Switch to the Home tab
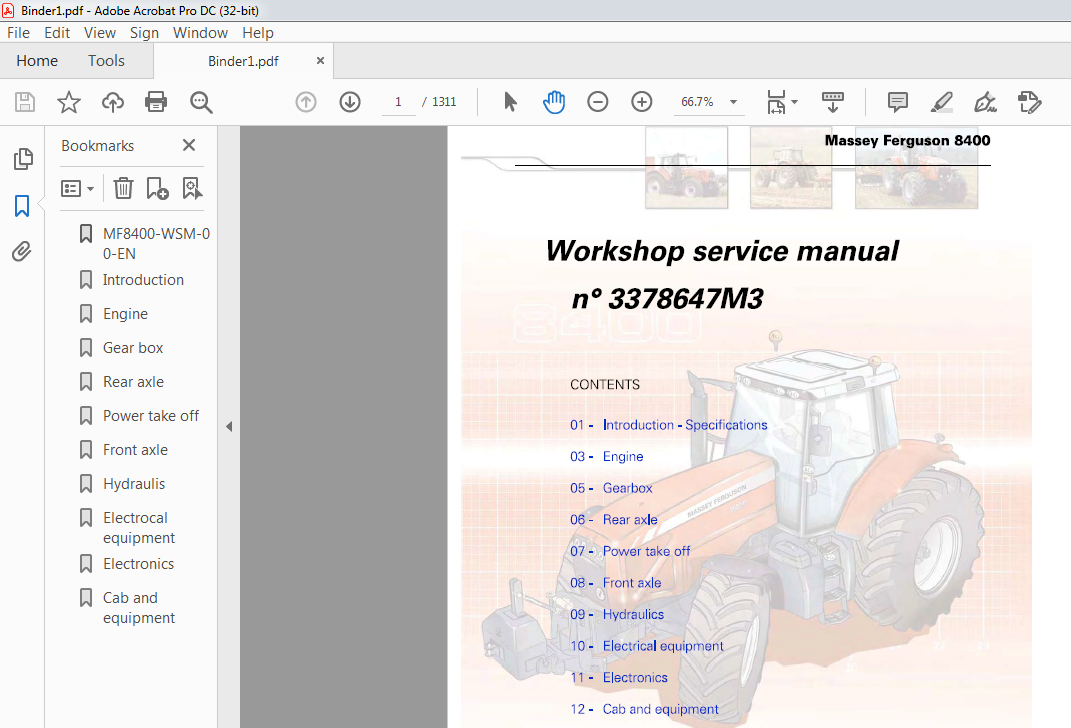This screenshot has height=728, width=1071. click(x=37, y=61)
